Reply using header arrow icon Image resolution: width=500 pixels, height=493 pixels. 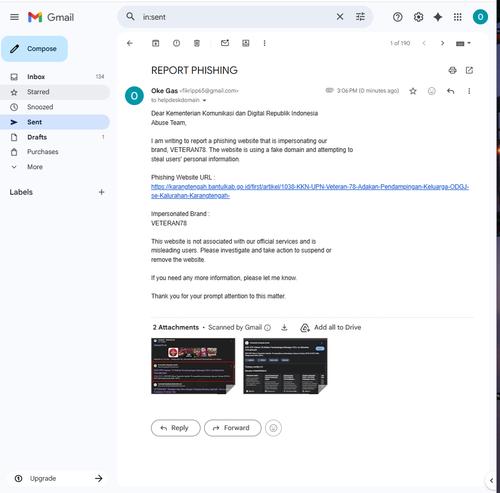click(x=450, y=91)
